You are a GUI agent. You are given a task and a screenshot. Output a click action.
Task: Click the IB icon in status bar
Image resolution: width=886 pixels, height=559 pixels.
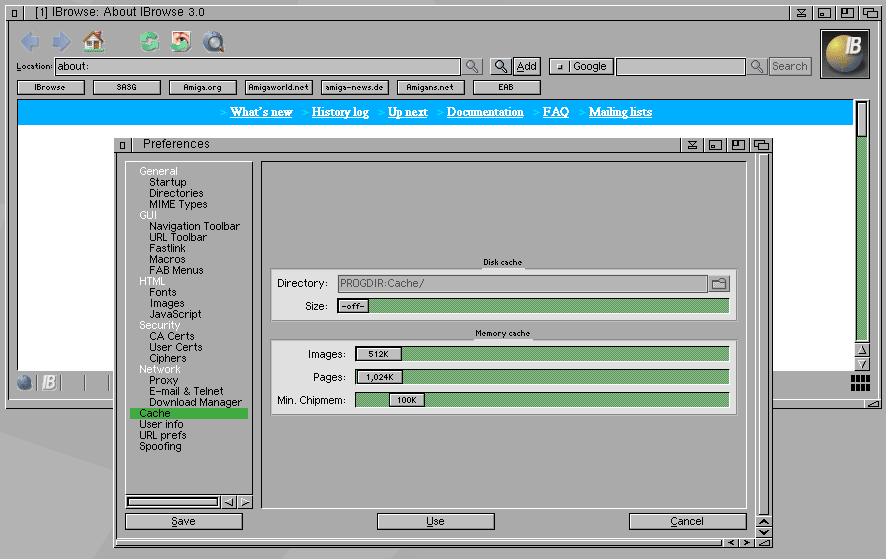[49, 383]
